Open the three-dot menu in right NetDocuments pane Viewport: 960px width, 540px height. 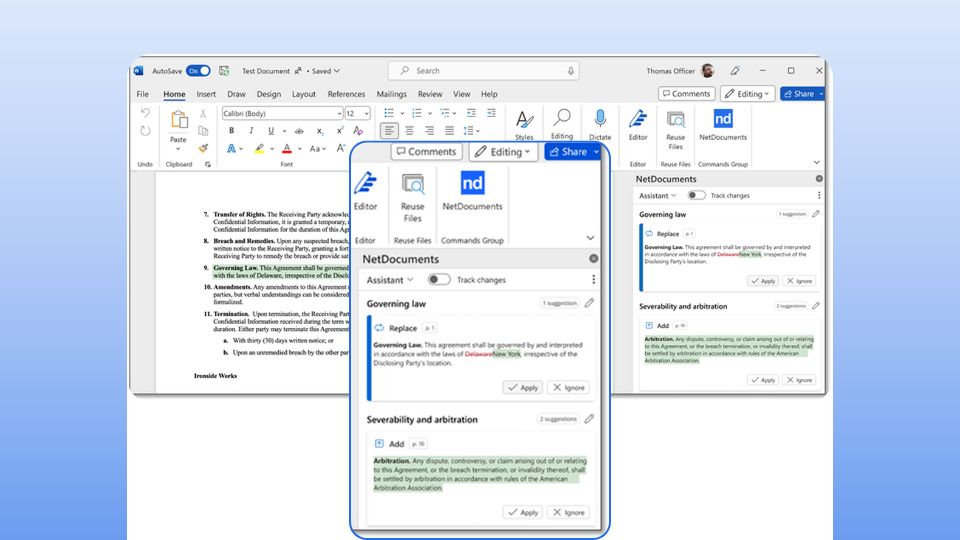pyautogui.click(x=819, y=195)
